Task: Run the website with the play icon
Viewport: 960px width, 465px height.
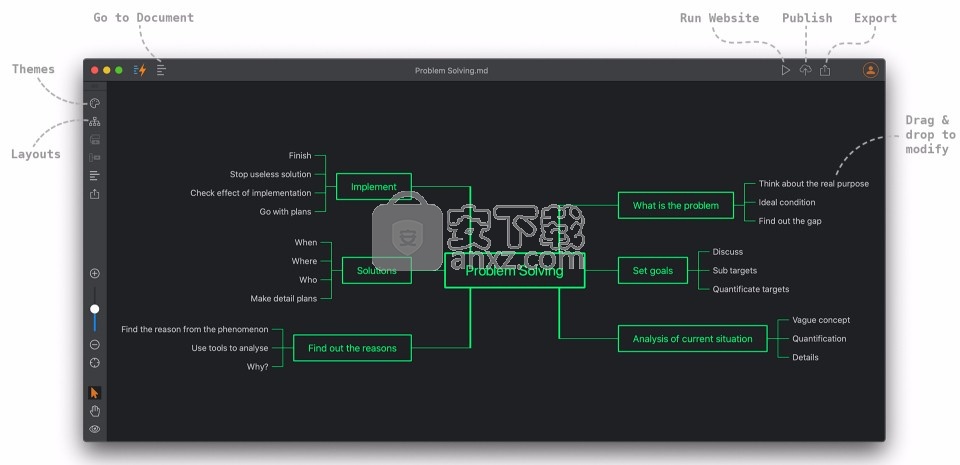Action: [786, 70]
